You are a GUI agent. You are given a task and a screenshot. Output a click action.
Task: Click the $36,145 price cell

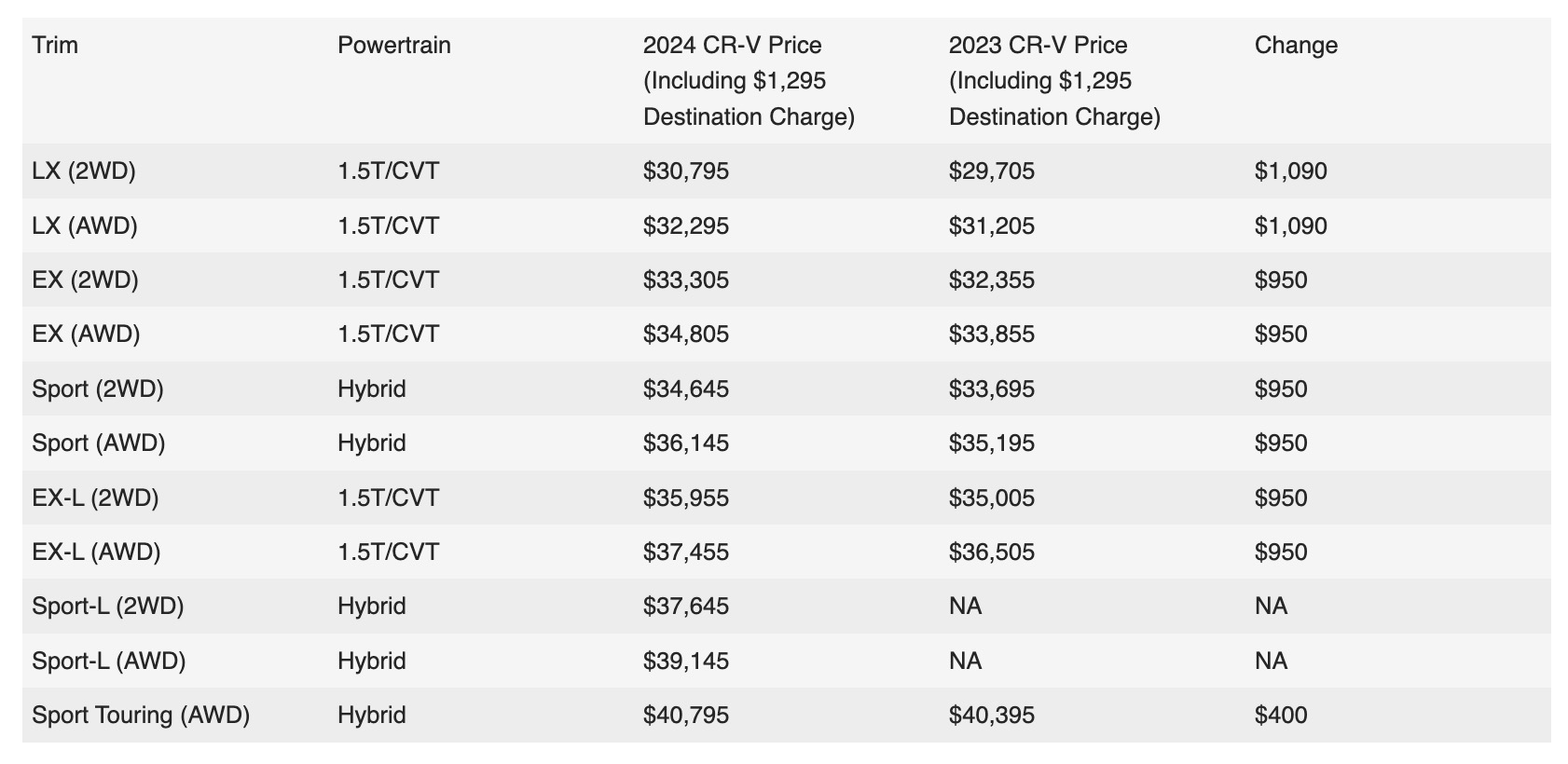(686, 443)
